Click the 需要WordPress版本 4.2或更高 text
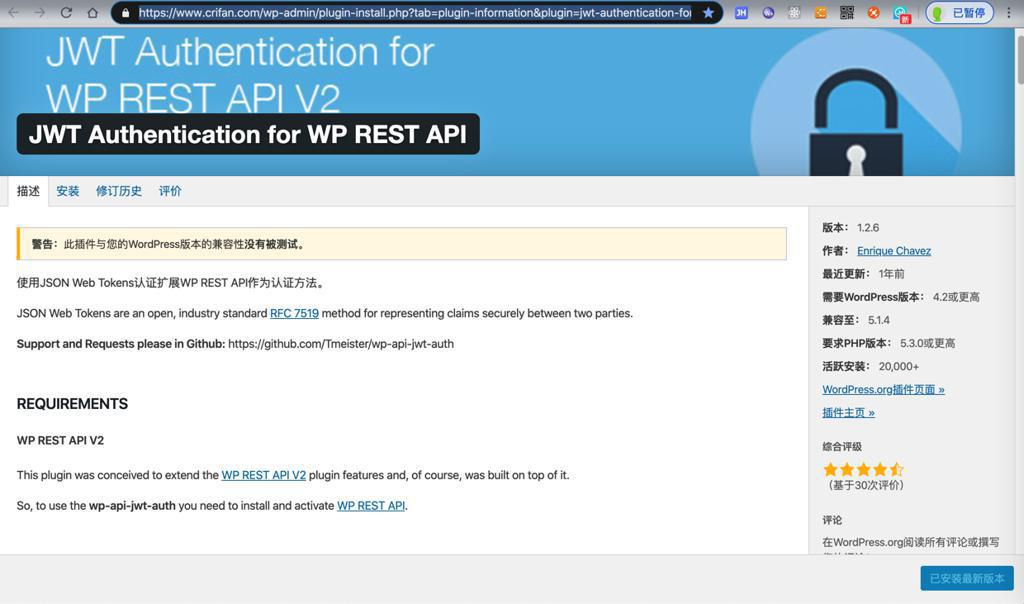 [901, 297]
